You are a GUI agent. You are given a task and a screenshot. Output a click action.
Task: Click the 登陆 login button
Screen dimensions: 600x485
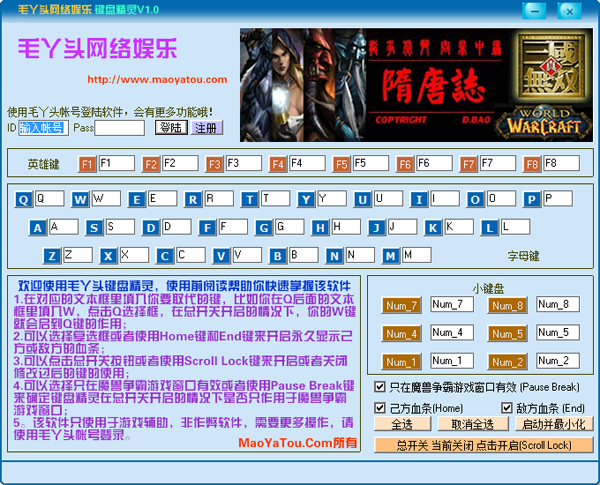click(171, 127)
